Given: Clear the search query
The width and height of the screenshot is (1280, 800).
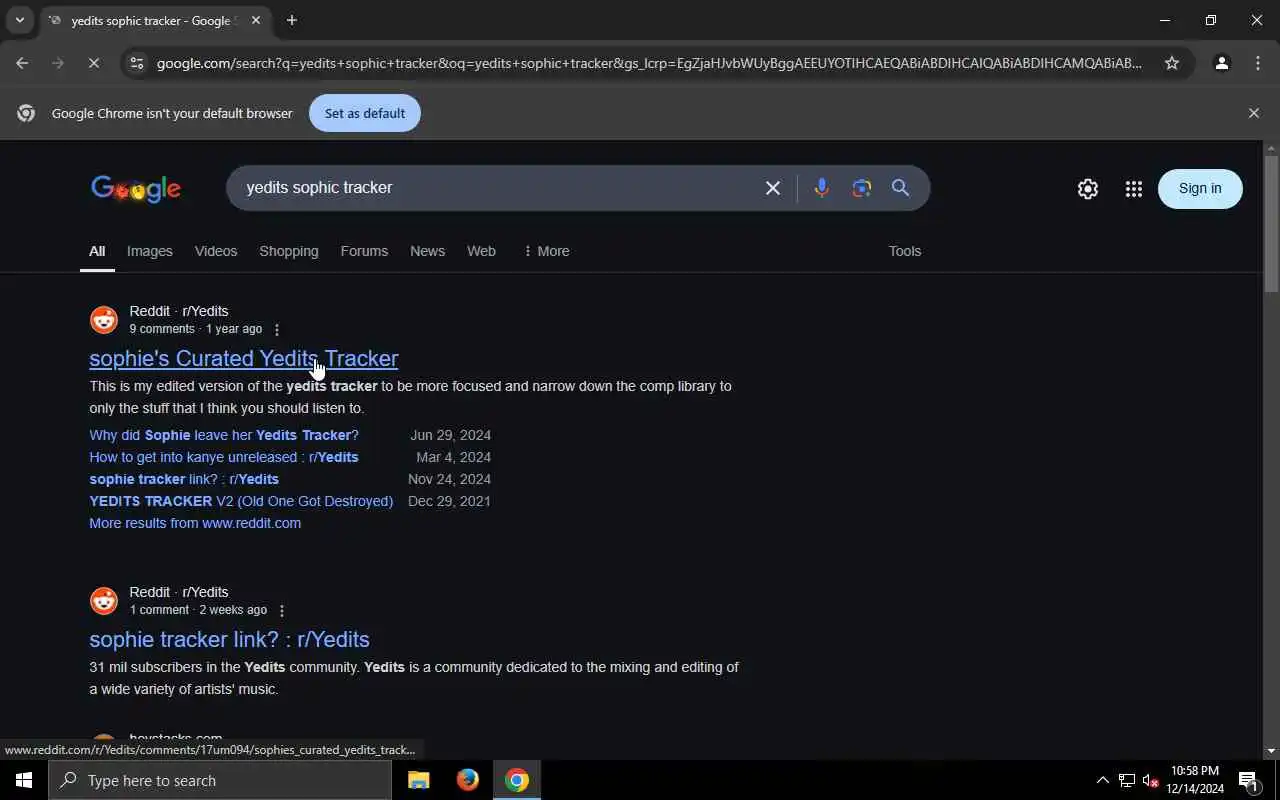Looking at the screenshot, I should pyautogui.click(x=772, y=188).
